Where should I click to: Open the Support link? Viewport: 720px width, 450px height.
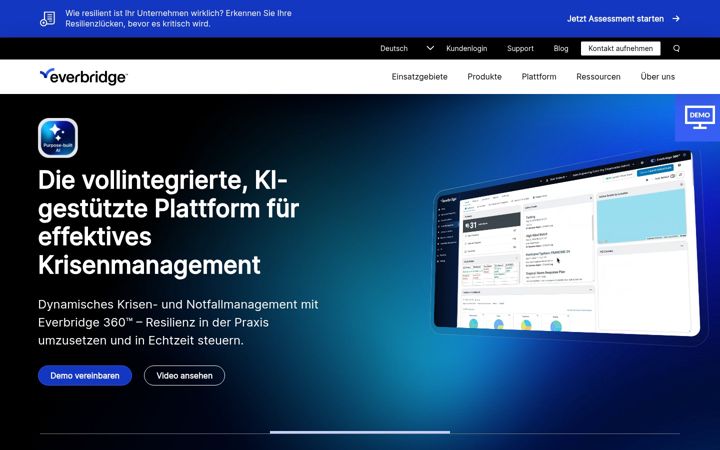[520, 48]
